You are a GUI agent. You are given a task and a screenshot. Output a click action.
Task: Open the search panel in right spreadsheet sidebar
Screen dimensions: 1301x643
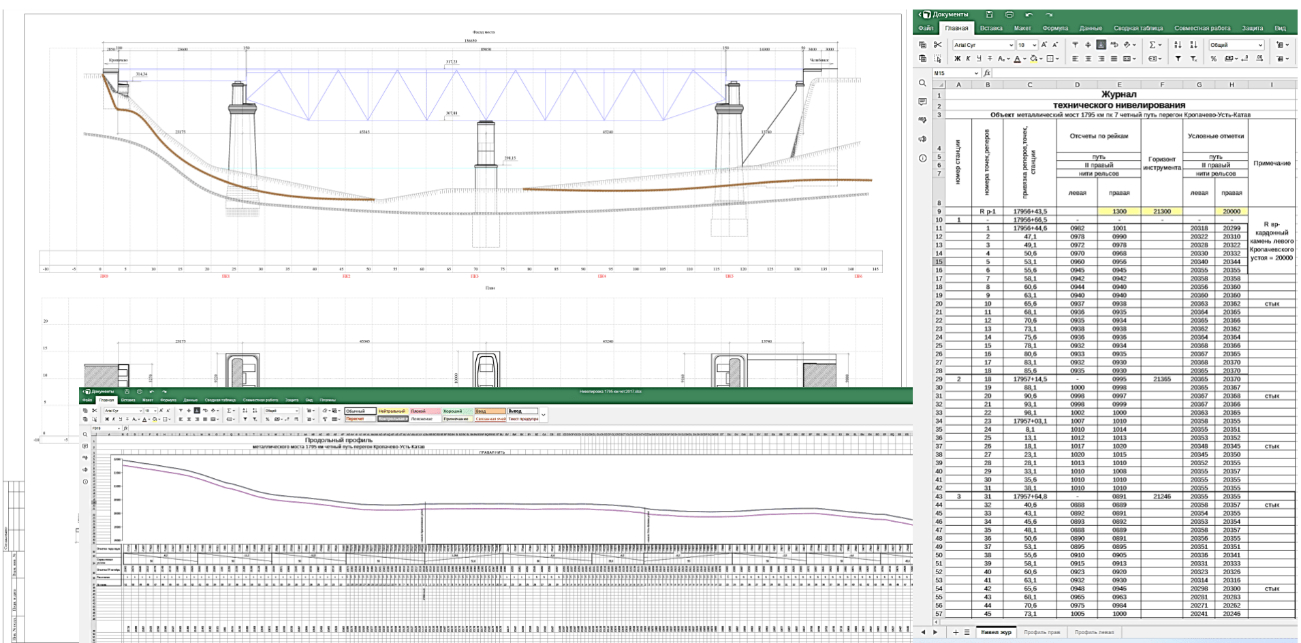(922, 83)
